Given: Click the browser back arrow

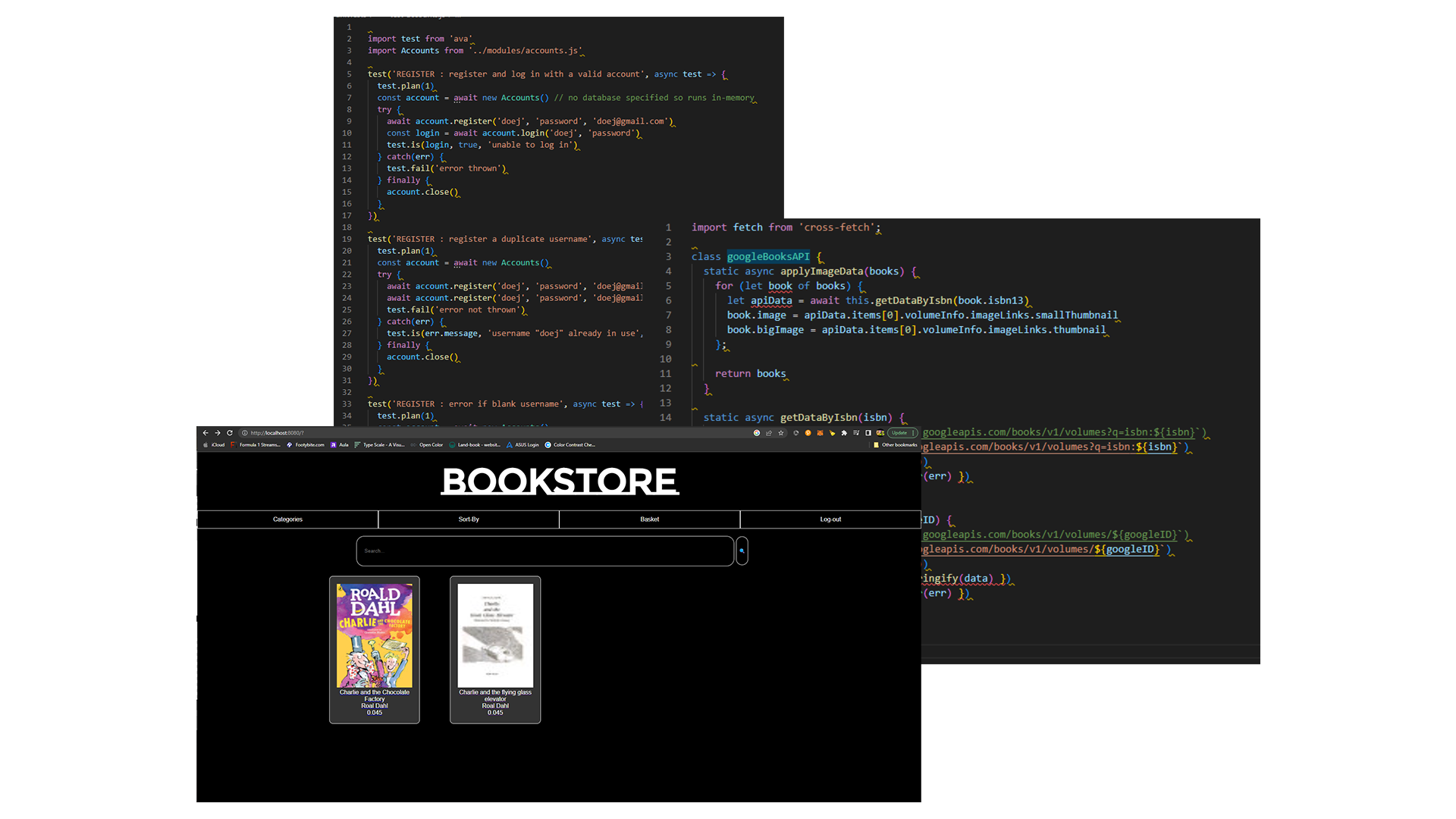Looking at the screenshot, I should pos(205,432).
